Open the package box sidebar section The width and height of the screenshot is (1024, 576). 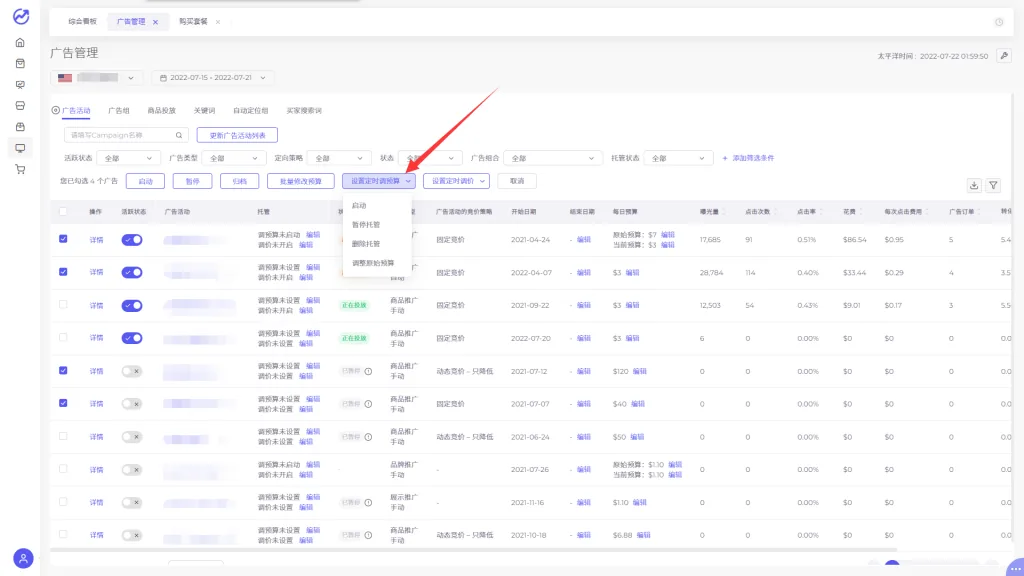coord(20,127)
